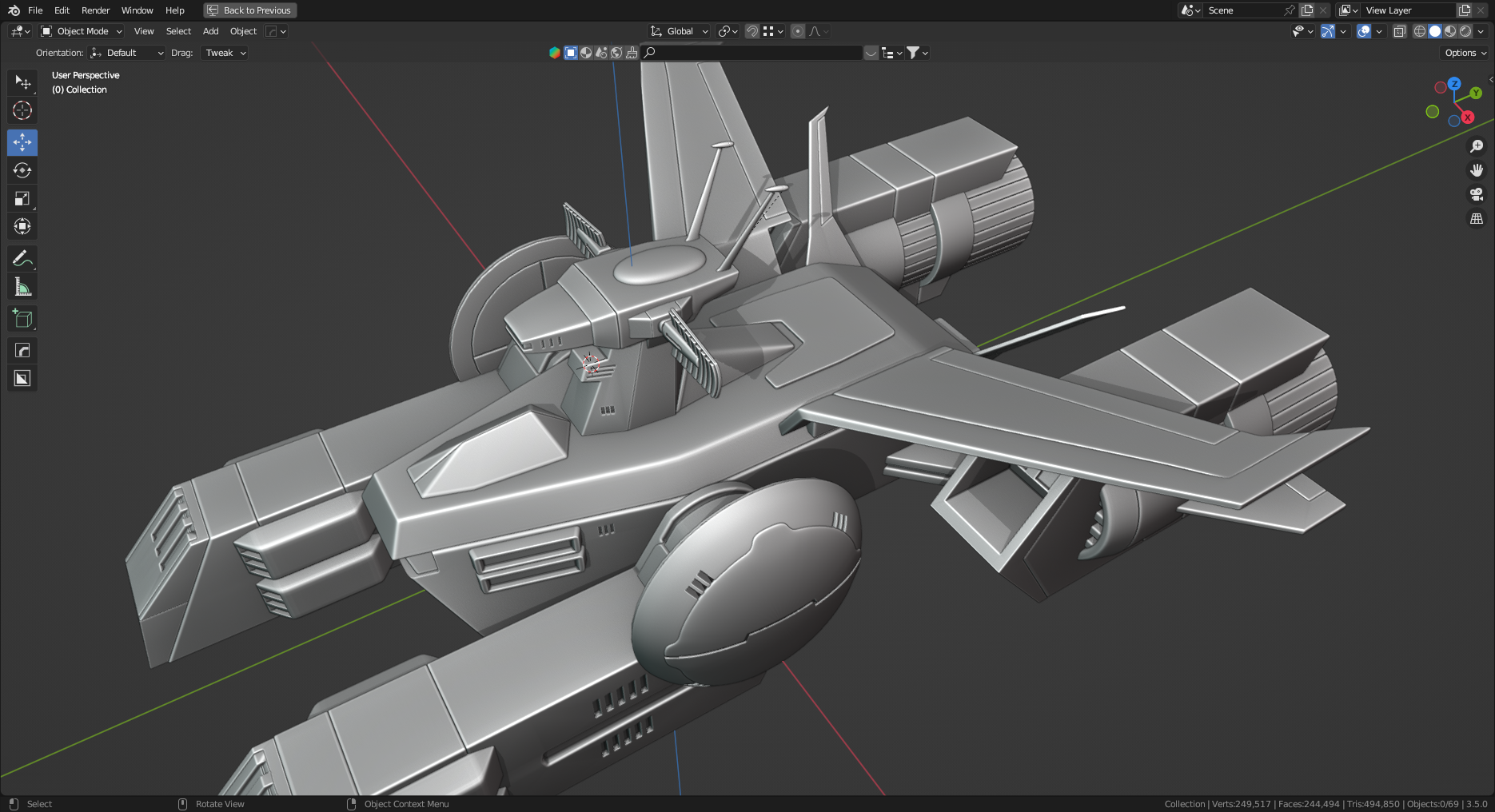
Task: Select the Scale tool
Action: [x=22, y=198]
